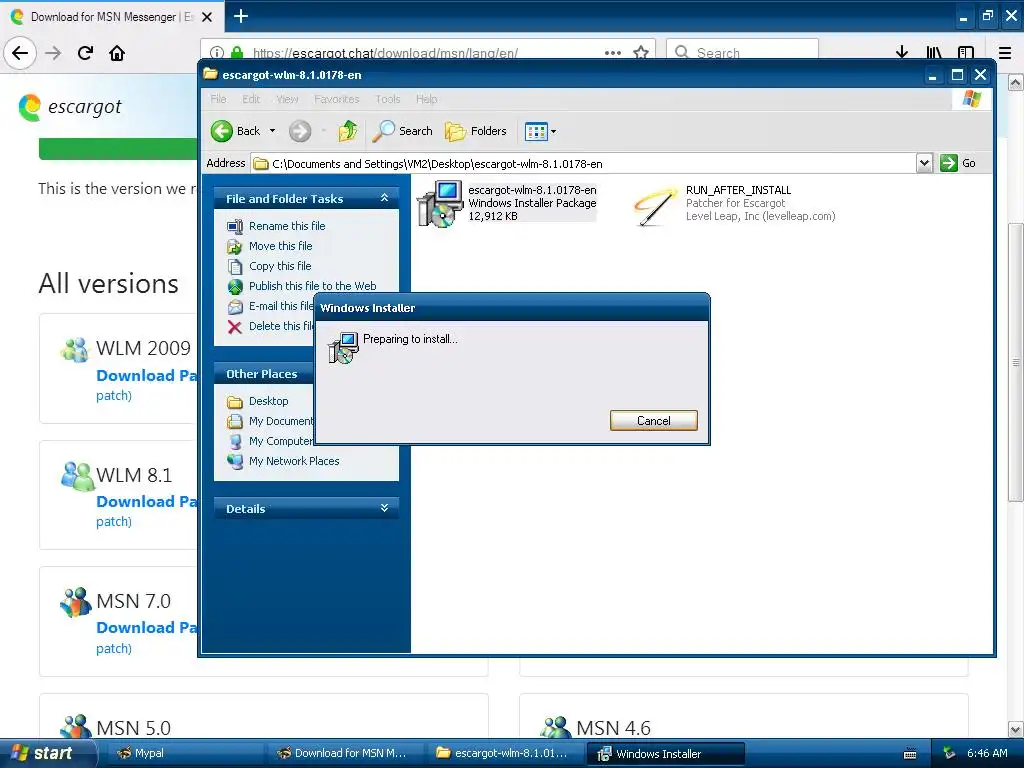
Task: Click Move this file
Action: 280,246
